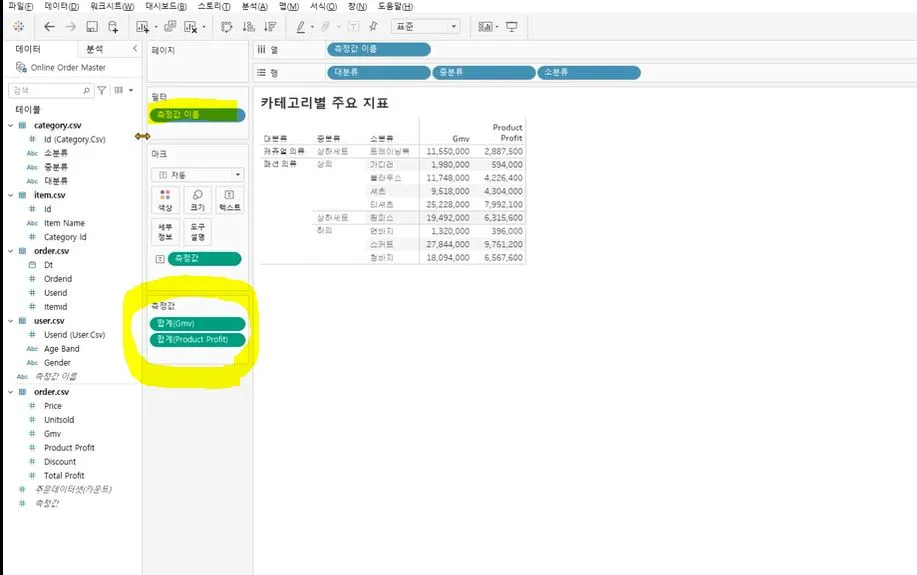Click the 도구 설명 tooltip marks button
The image size is (917, 575).
point(198,232)
